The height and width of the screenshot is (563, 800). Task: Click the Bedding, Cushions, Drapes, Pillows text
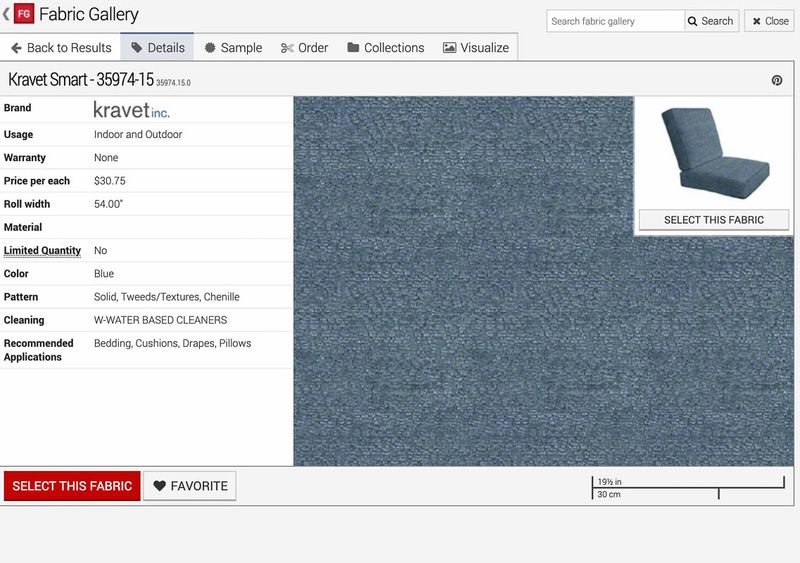coord(172,343)
